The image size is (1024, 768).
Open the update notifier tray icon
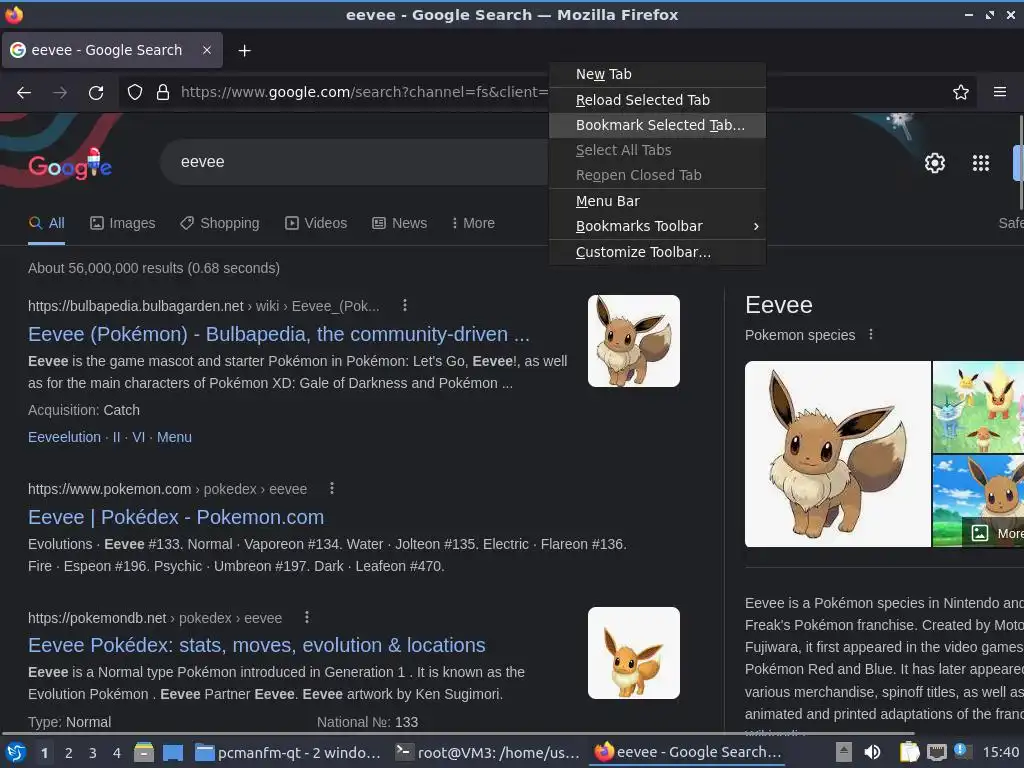tap(963, 752)
